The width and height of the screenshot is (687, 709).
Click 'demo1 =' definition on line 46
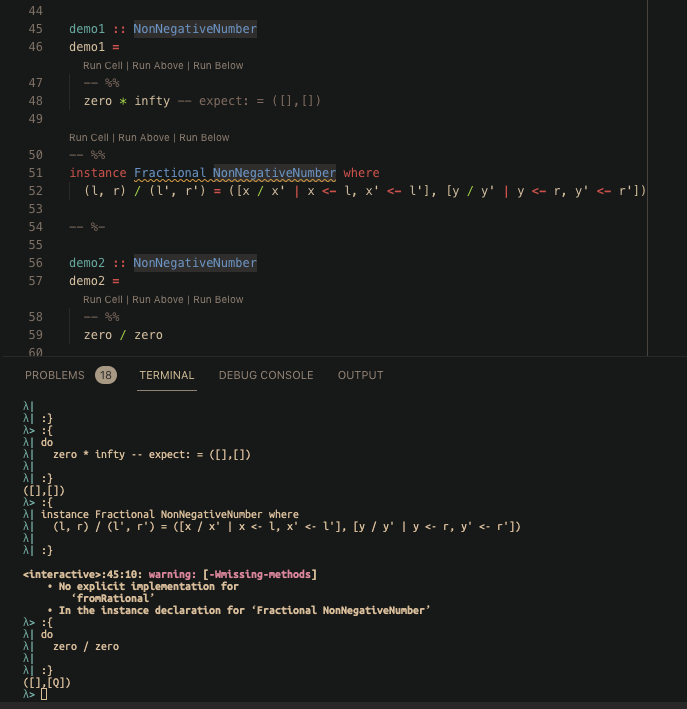point(94,47)
